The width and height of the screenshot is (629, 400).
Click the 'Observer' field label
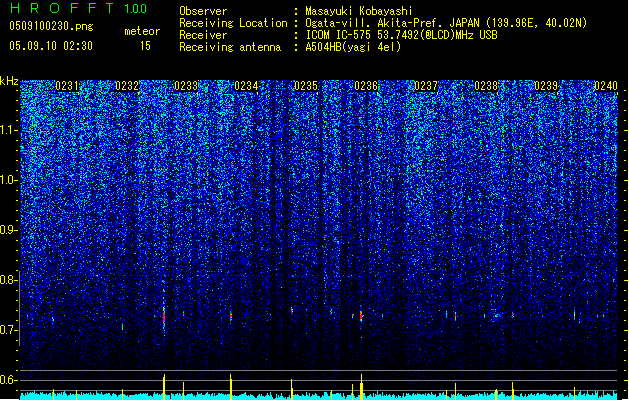203,11
